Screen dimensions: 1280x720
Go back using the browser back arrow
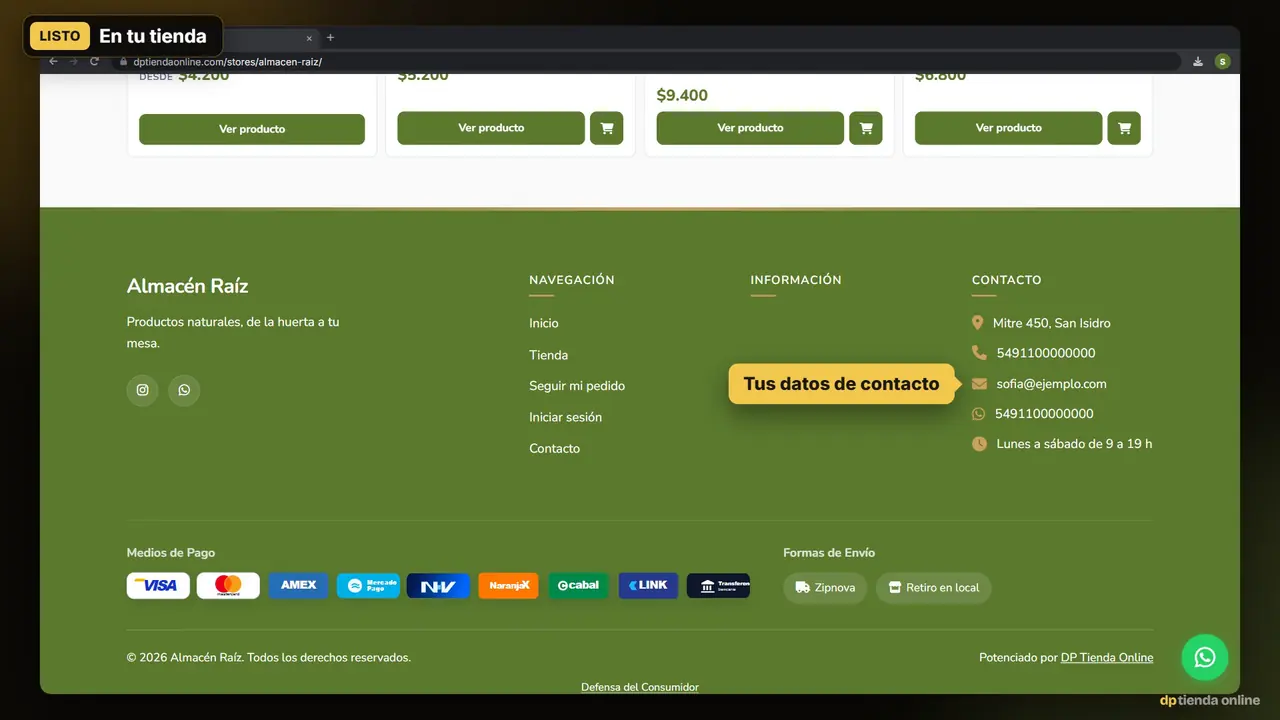point(53,62)
